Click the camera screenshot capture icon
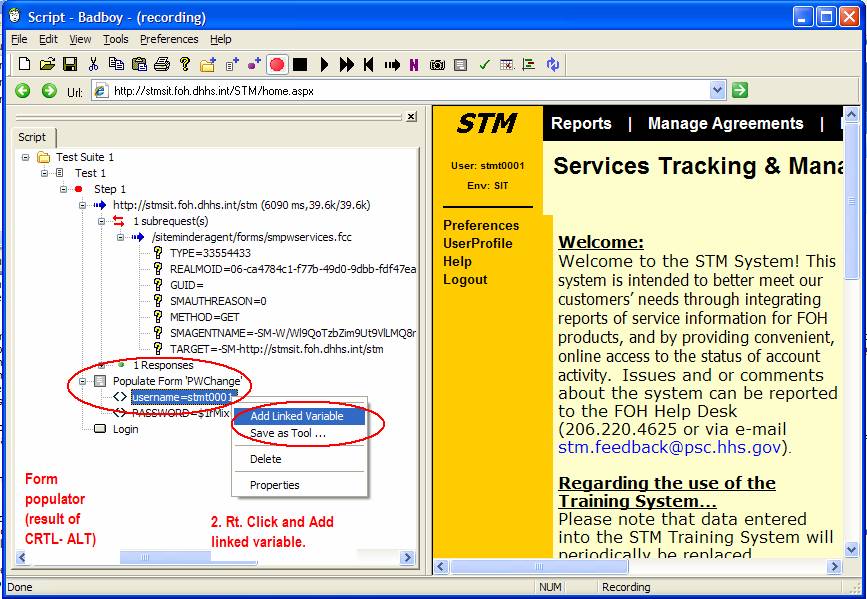 click(x=437, y=65)
